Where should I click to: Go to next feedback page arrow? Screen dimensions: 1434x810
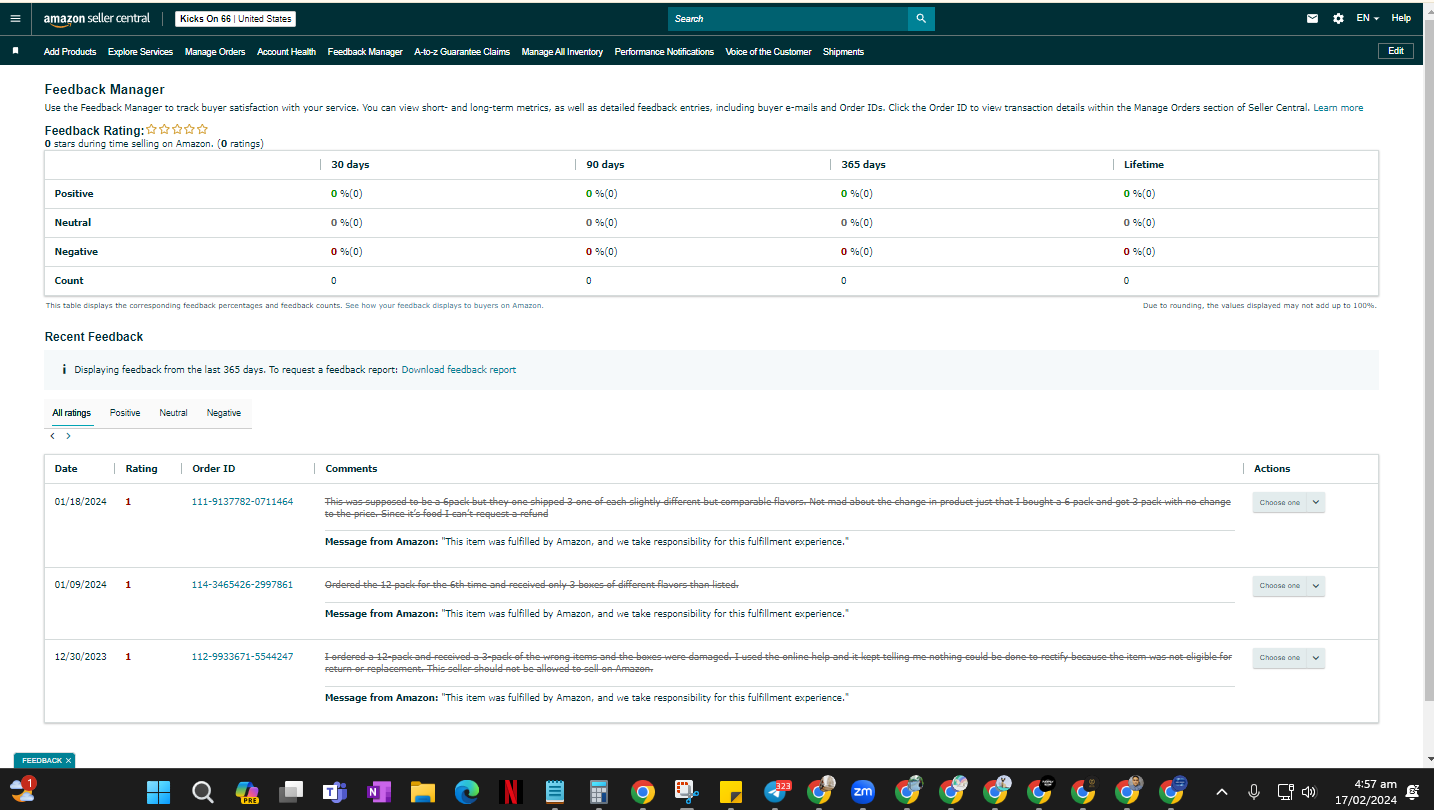68,436
